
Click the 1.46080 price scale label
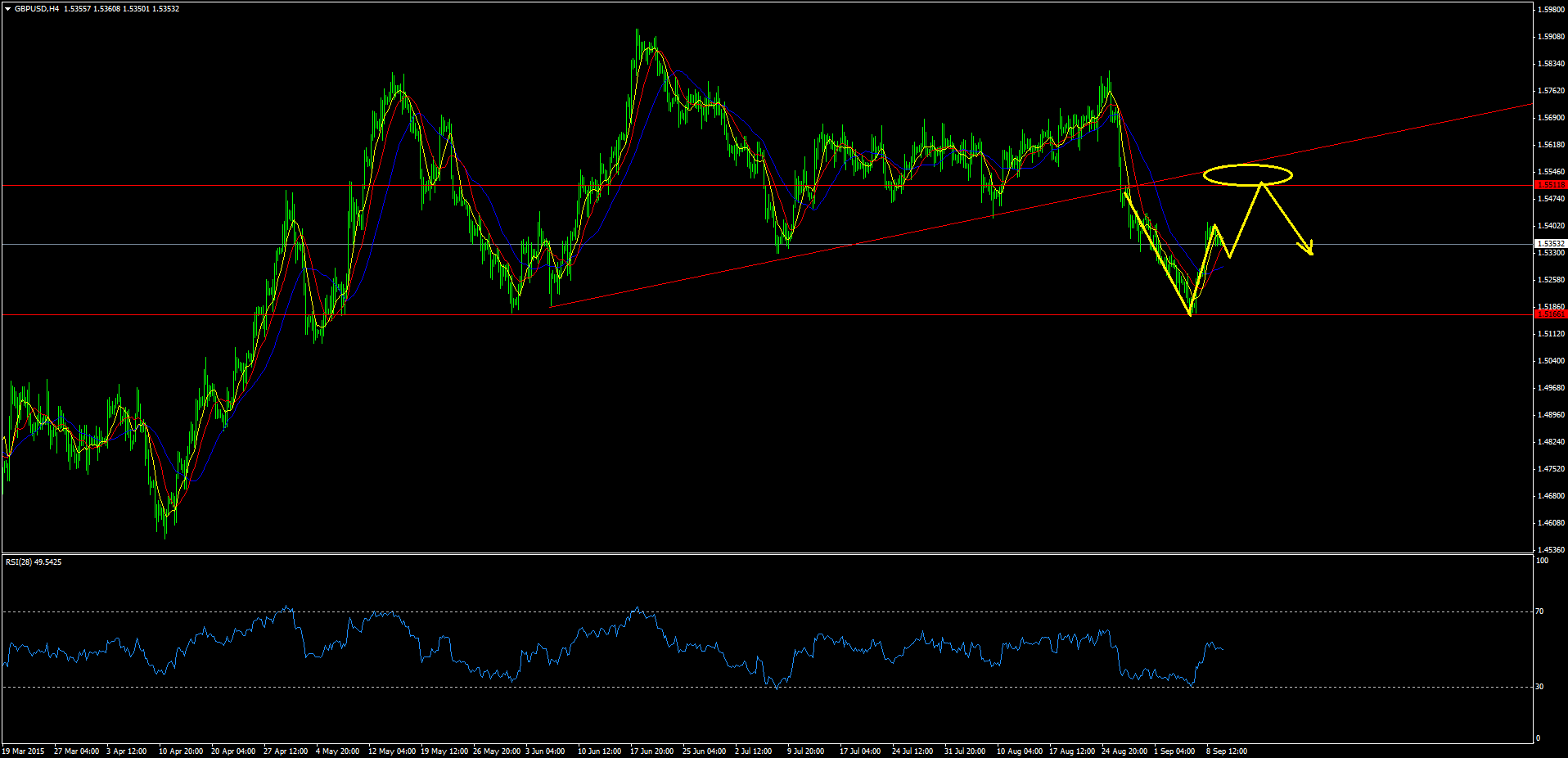click(1552, 523)
